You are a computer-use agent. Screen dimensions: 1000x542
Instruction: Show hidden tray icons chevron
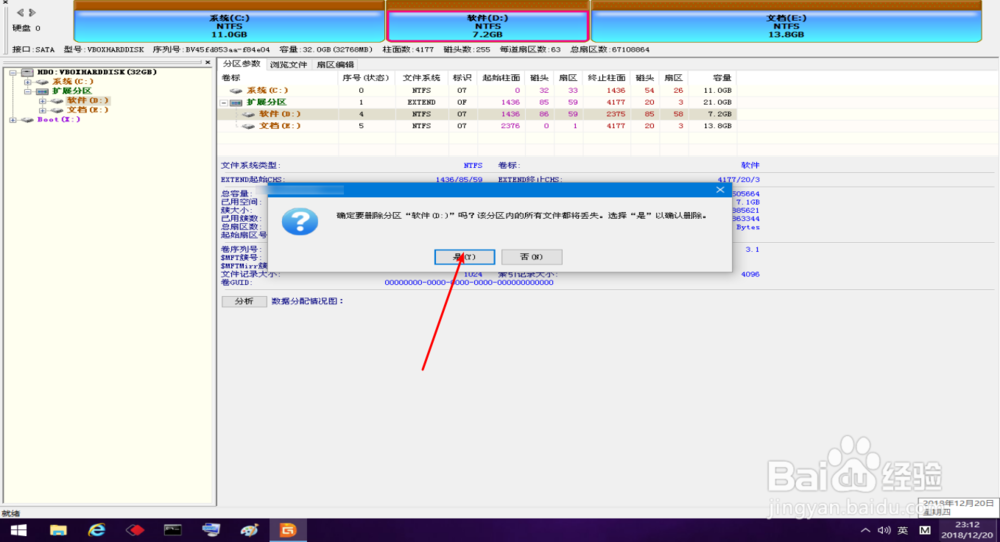point(865,531)
